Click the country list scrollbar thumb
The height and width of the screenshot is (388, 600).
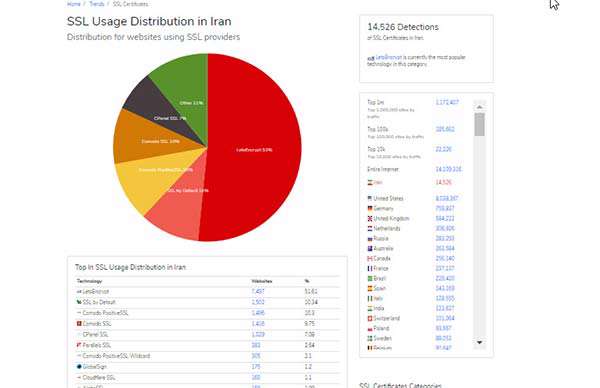tap(479, 124)
